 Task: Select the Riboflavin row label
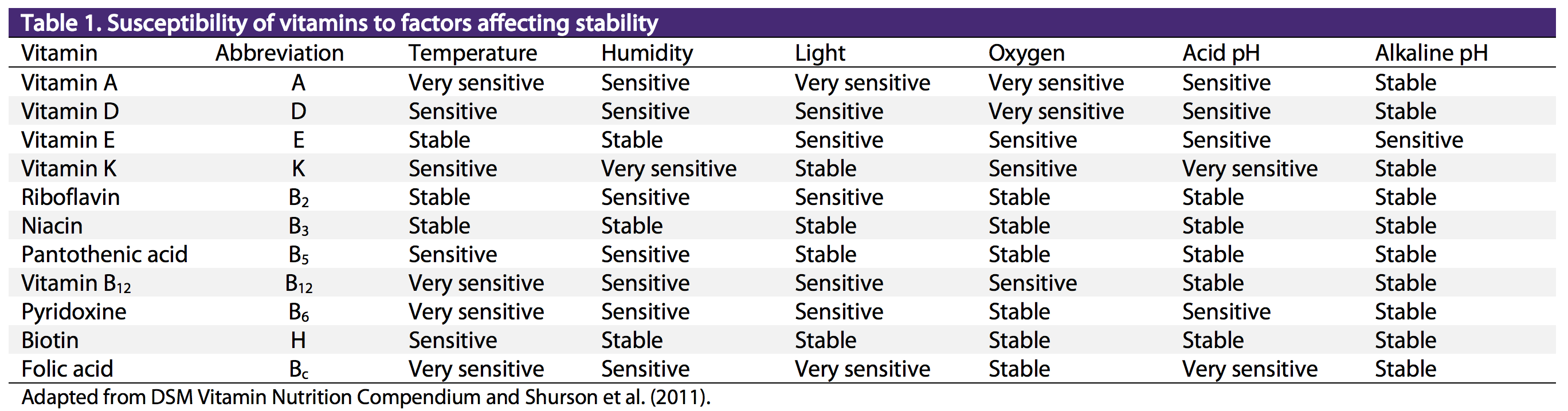pyautogui.click(x=70, y=197)
